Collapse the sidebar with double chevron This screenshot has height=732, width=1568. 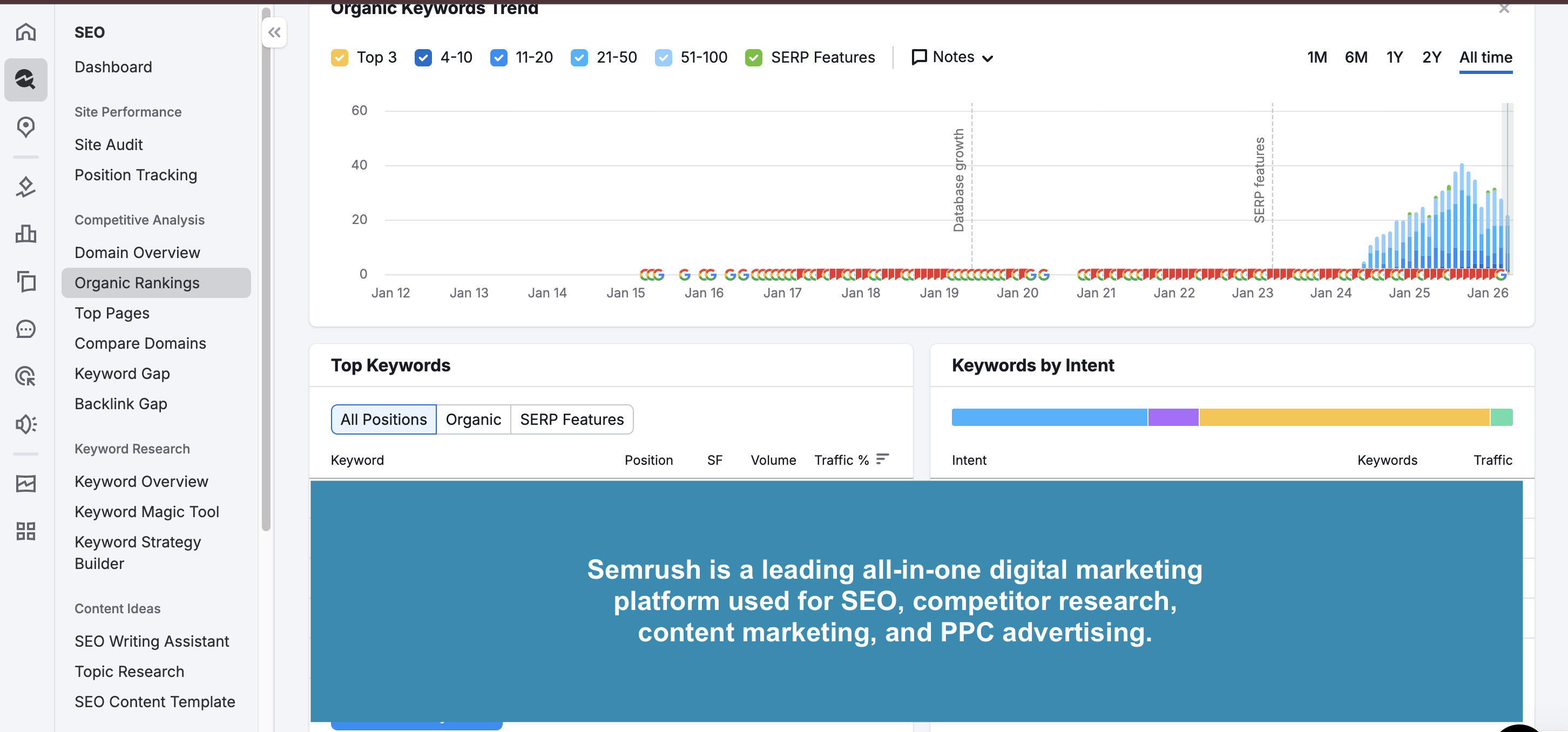[x=274, y=32]
